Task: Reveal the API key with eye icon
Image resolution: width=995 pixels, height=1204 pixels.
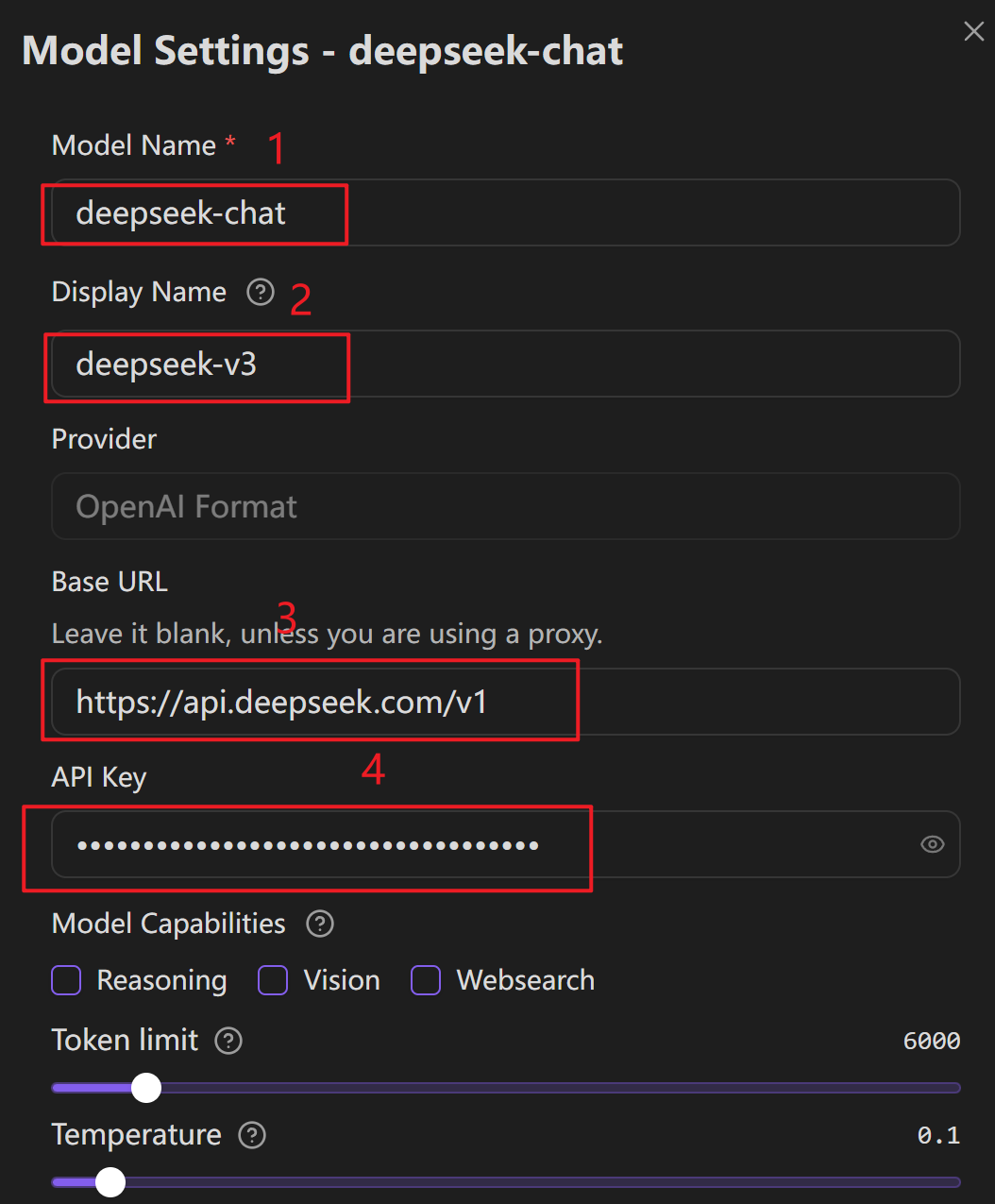Action: pyautogui.click(x=932, y=844)
